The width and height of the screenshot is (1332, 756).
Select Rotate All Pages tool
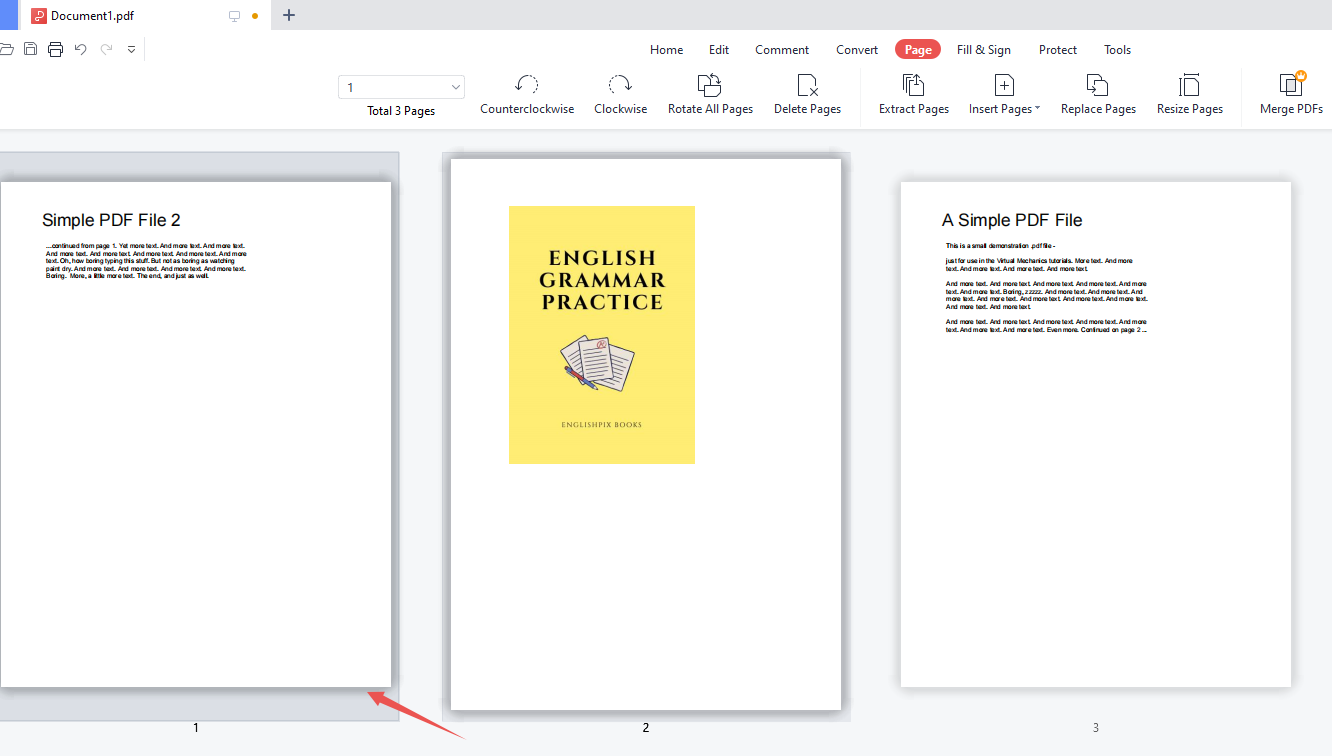pyautogui.click(x=710, y=86)
